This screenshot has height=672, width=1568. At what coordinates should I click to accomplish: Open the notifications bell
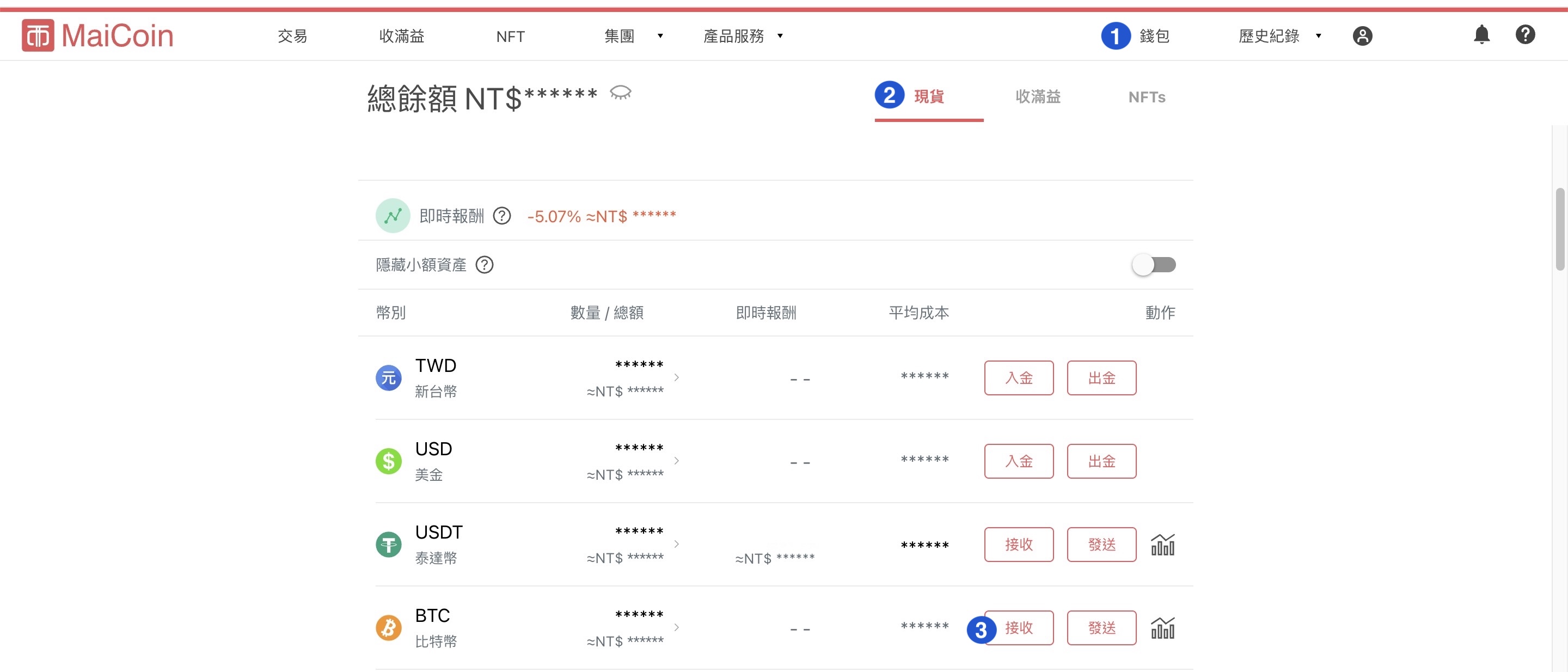click(1481, 35)
